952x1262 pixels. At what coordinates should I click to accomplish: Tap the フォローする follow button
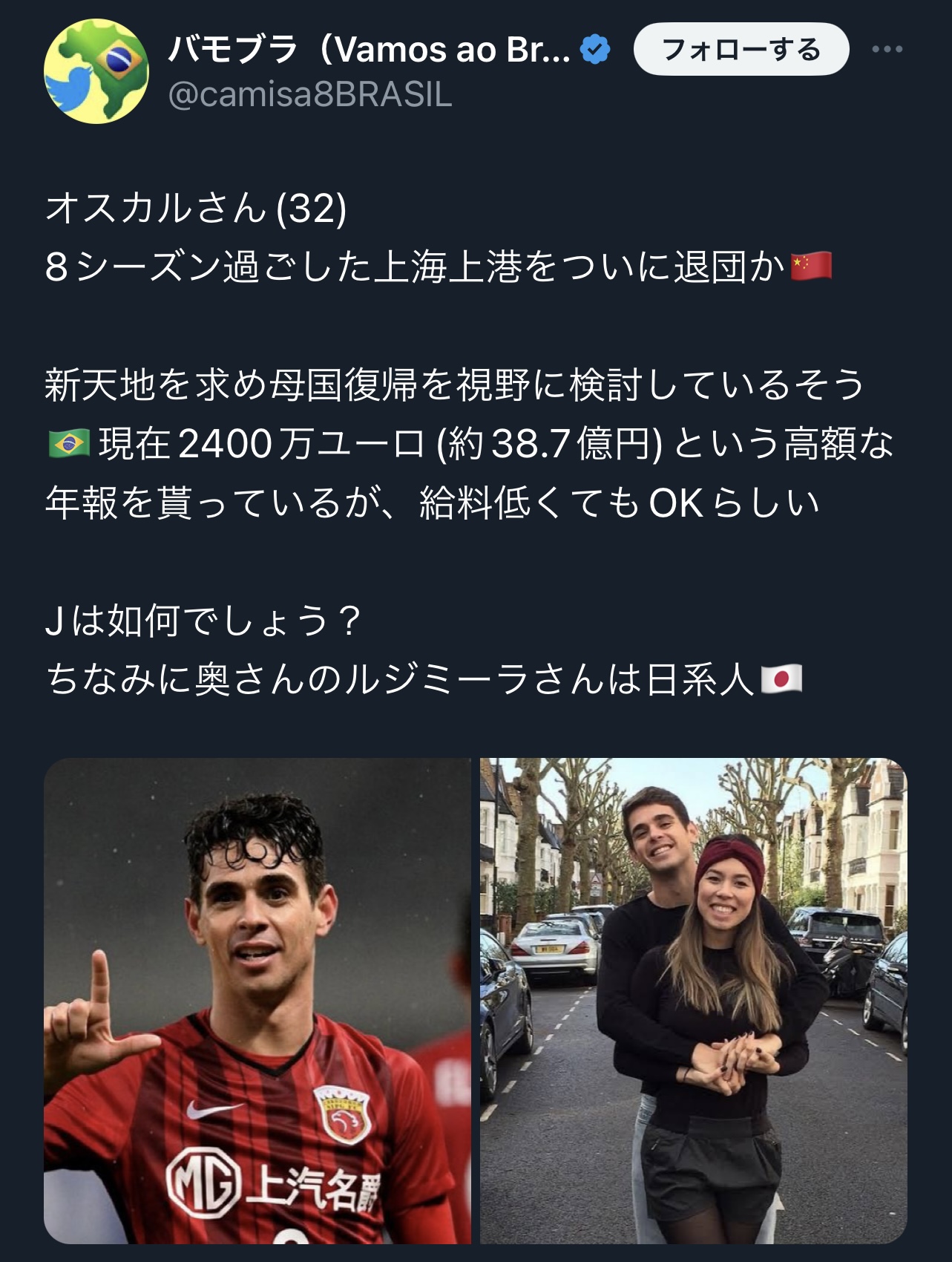pos(741,49)
